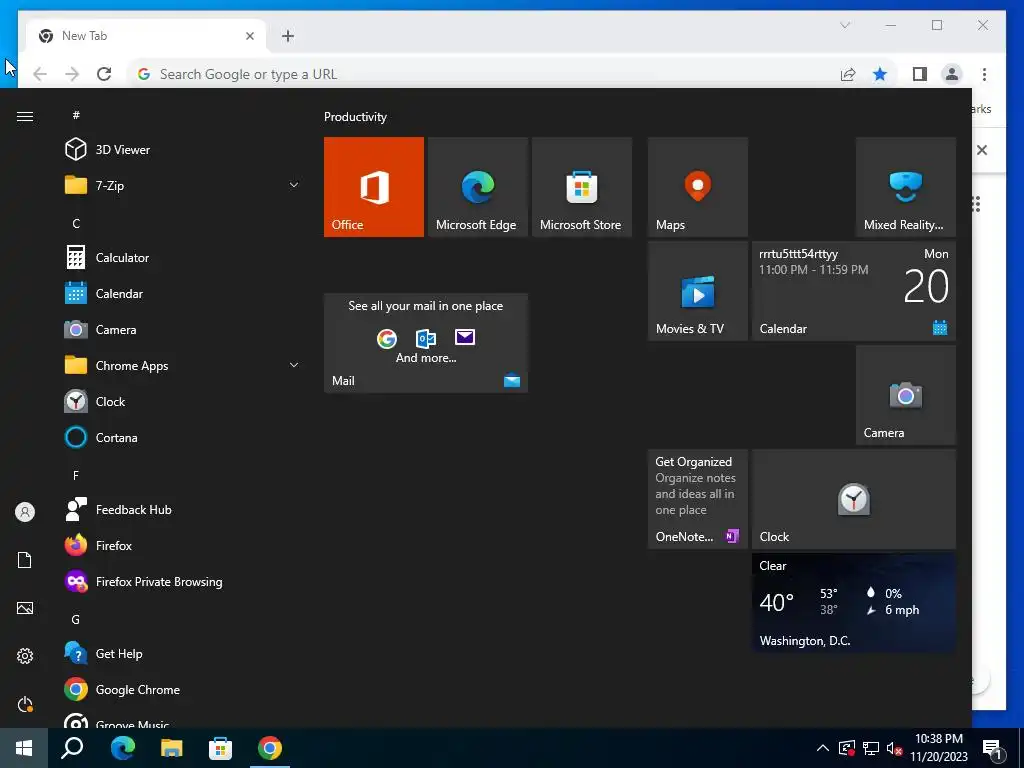1024x768 pixels.
Task: Open the OneNote tile
Action: tap(697, 499)
